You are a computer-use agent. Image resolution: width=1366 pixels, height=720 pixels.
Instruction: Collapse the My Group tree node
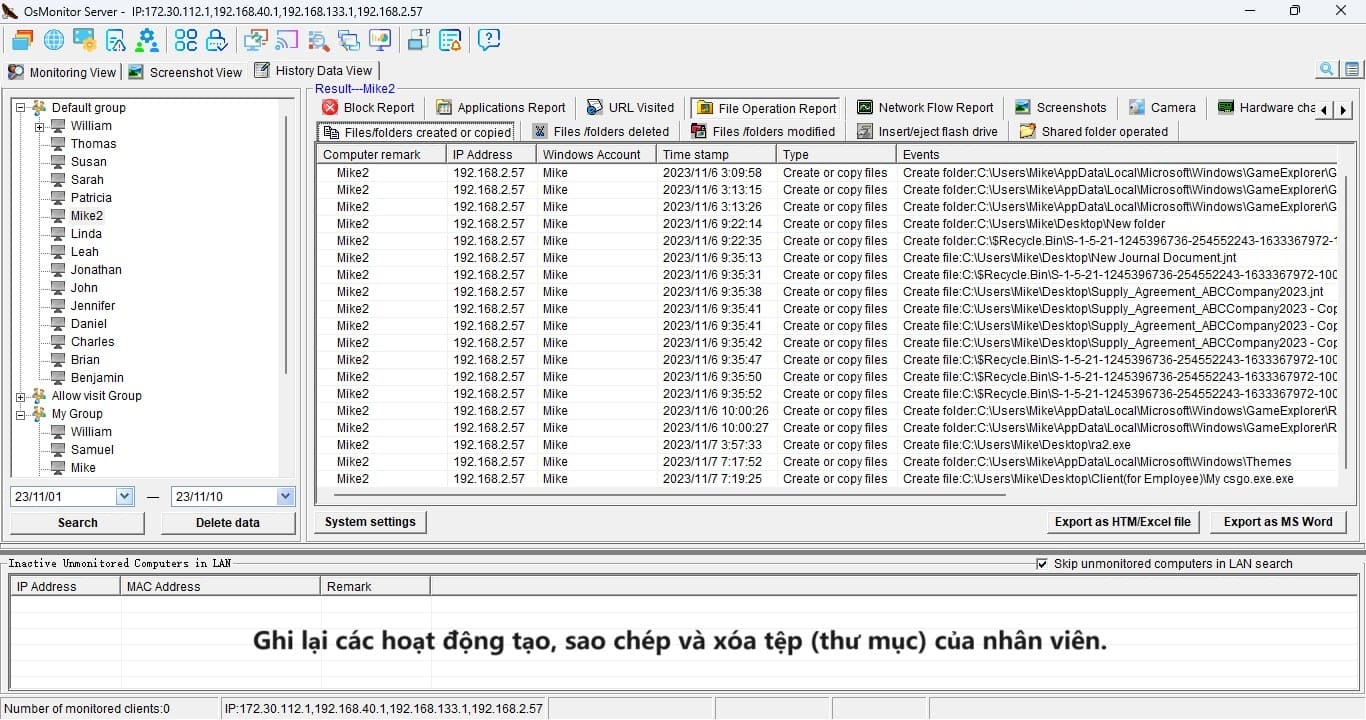coord(20,414)
